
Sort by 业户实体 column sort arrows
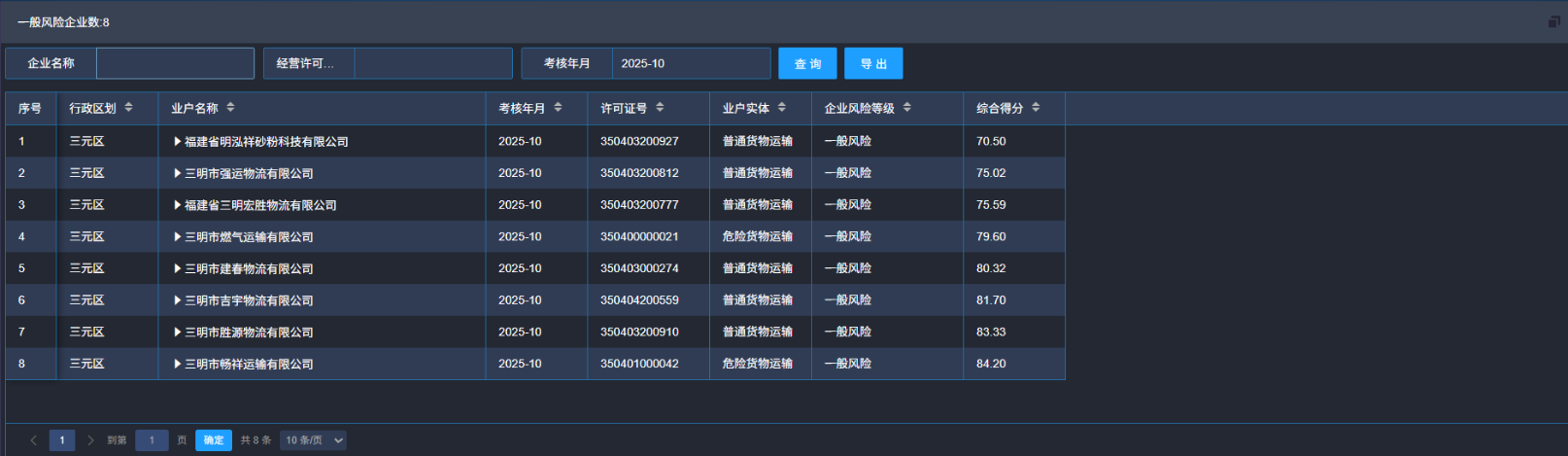[x=782, y=108]
